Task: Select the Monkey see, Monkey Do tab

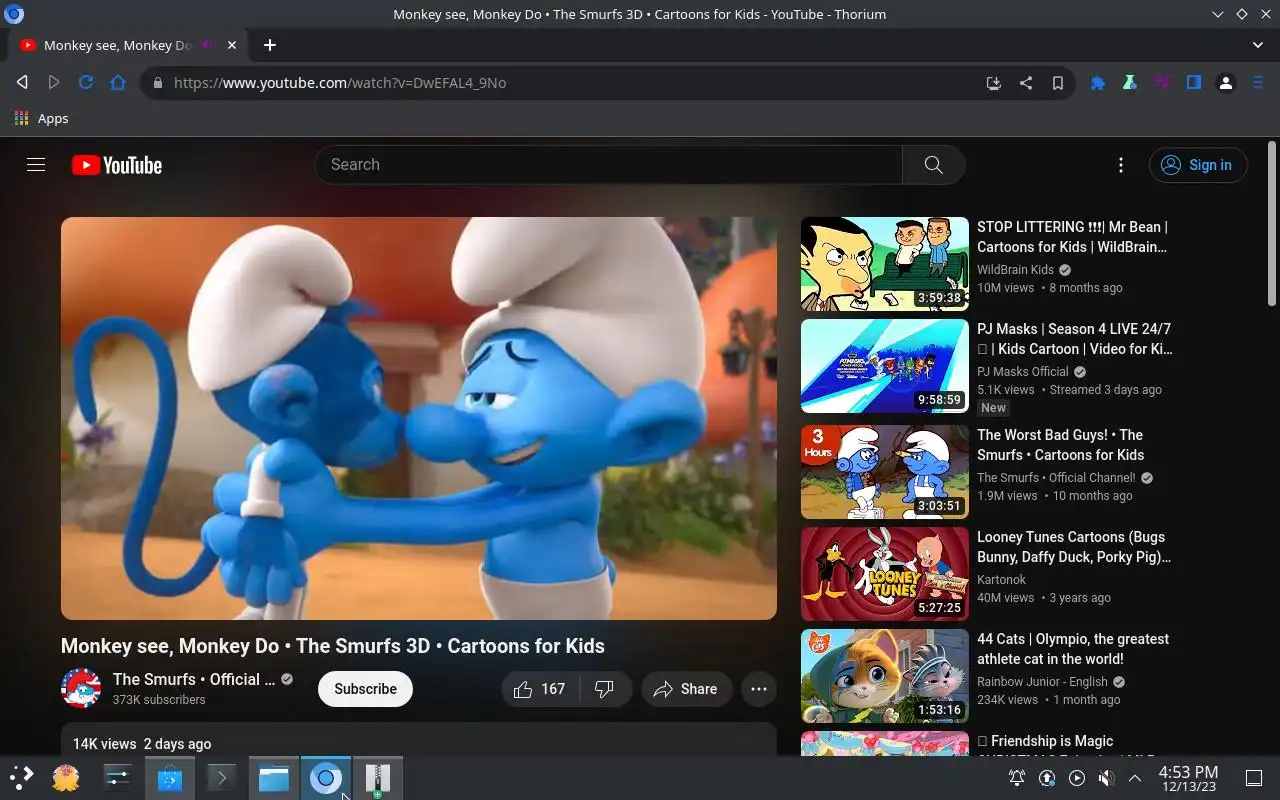Action: click(128, 45)
